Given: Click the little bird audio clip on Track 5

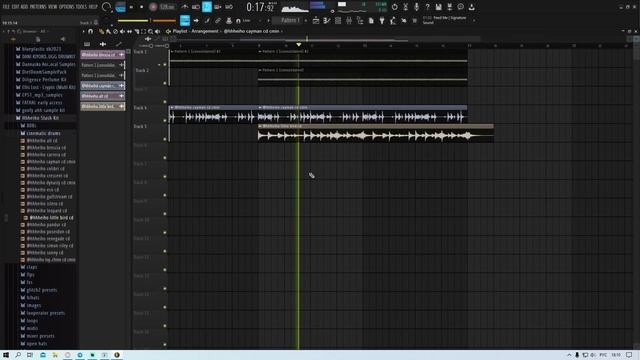Looking at the screenshot, I should point(376,133).
